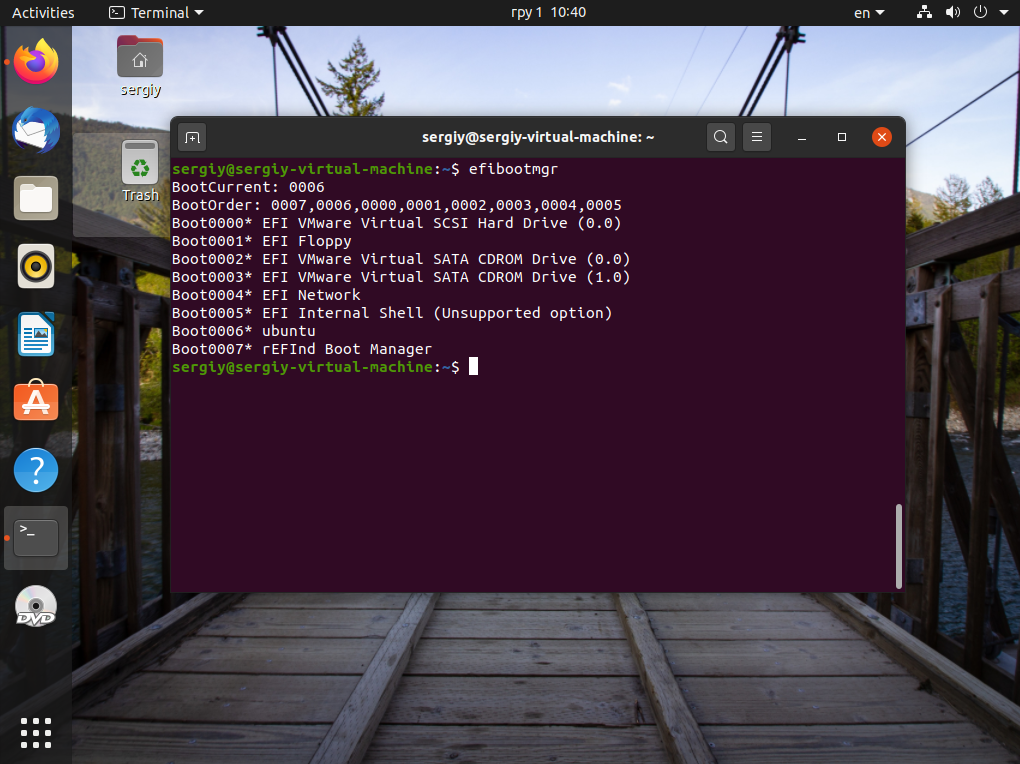Search in the terminal window
The height and width of the screenshot is (764, 1020).
pos(721,137)
